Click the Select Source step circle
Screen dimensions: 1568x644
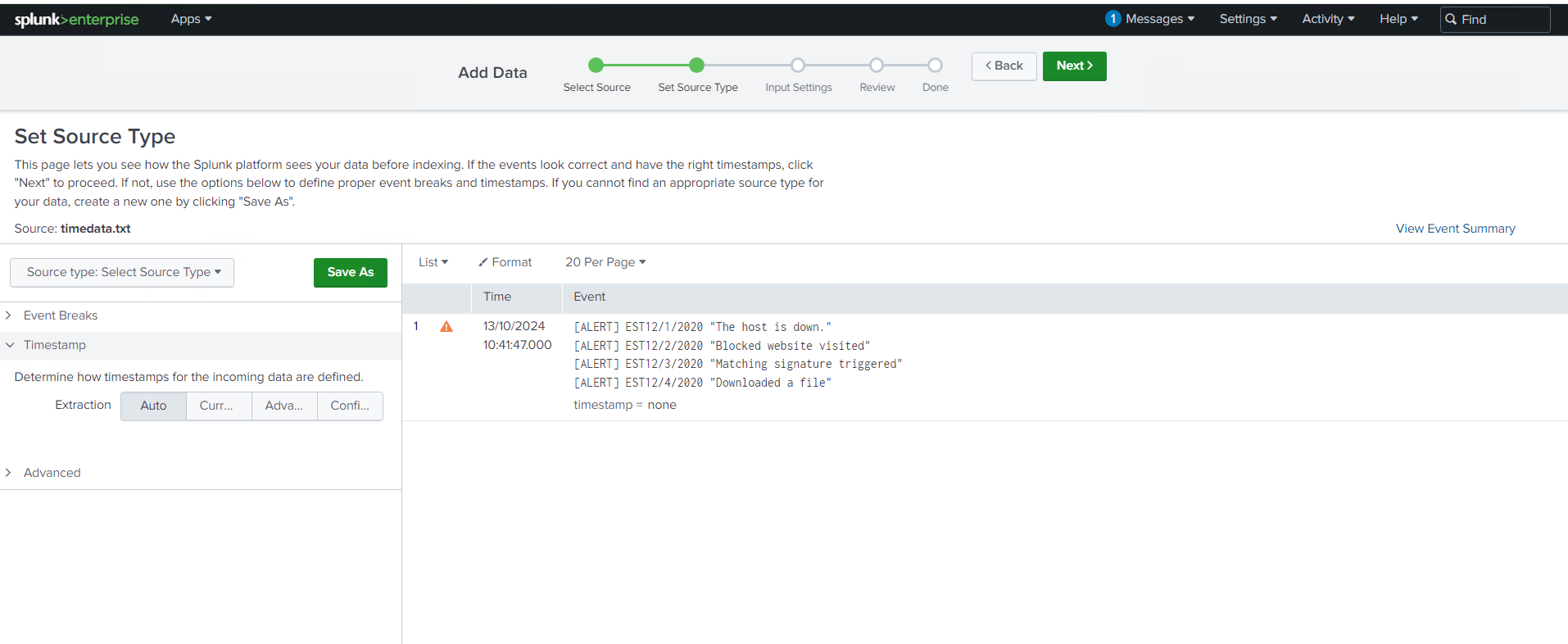(x=596, y=66)
